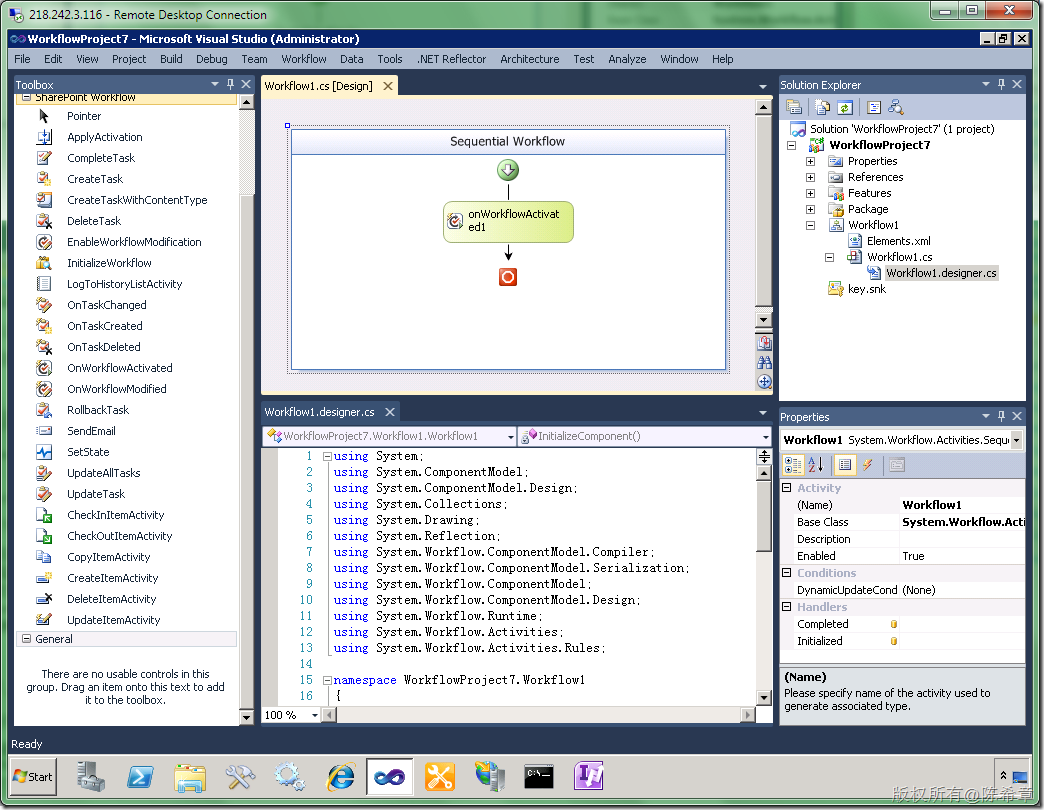
Task: Close the Workflow1.designer.cs tab
Action: click(x=390, y=412)
